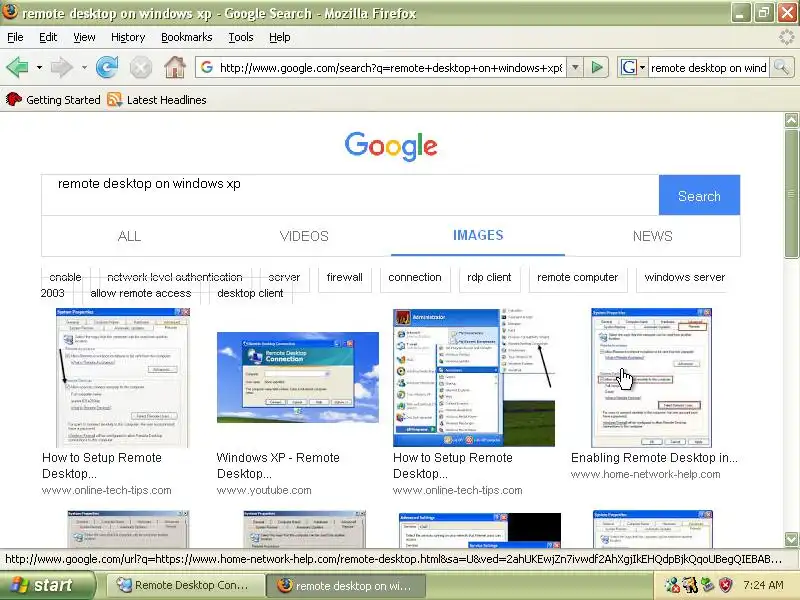Open the Tools menu
Image resolution: width=800 pixels, height=600 pixels.
241,37
